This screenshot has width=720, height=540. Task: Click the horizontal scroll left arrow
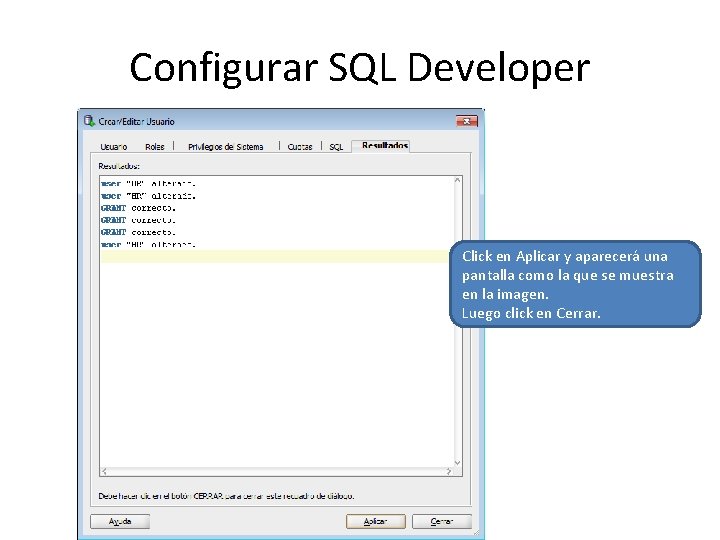click(104, 471)
